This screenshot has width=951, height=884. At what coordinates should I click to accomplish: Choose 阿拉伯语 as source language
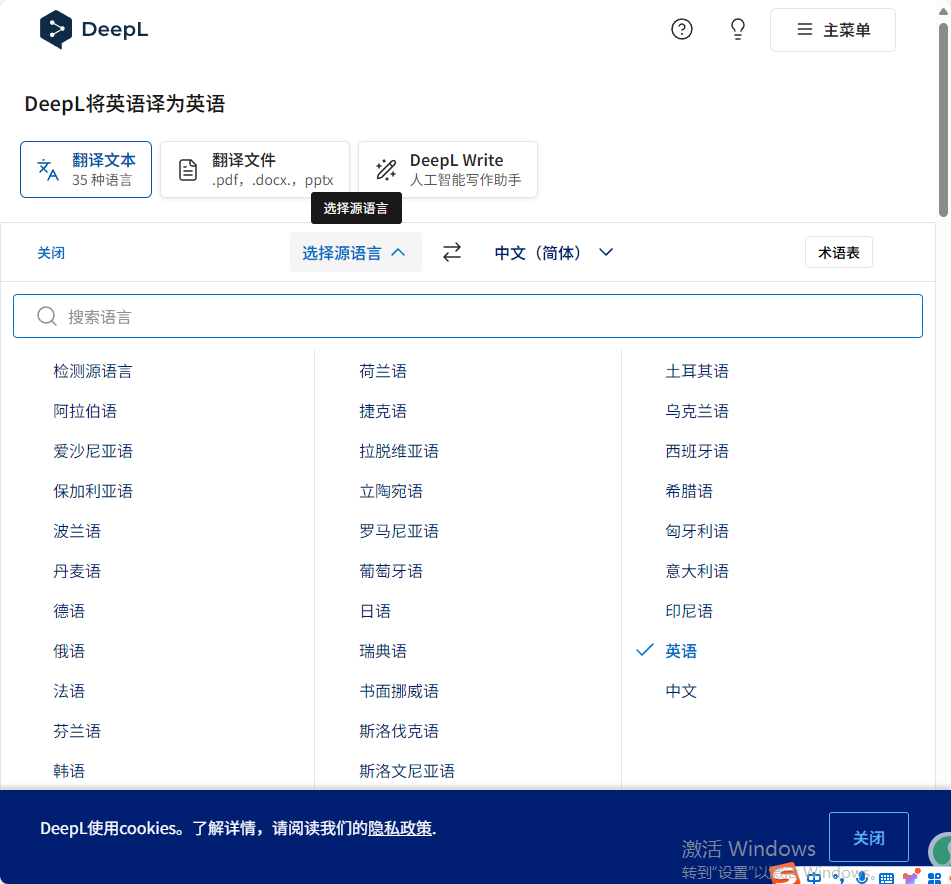coord(85,411)
